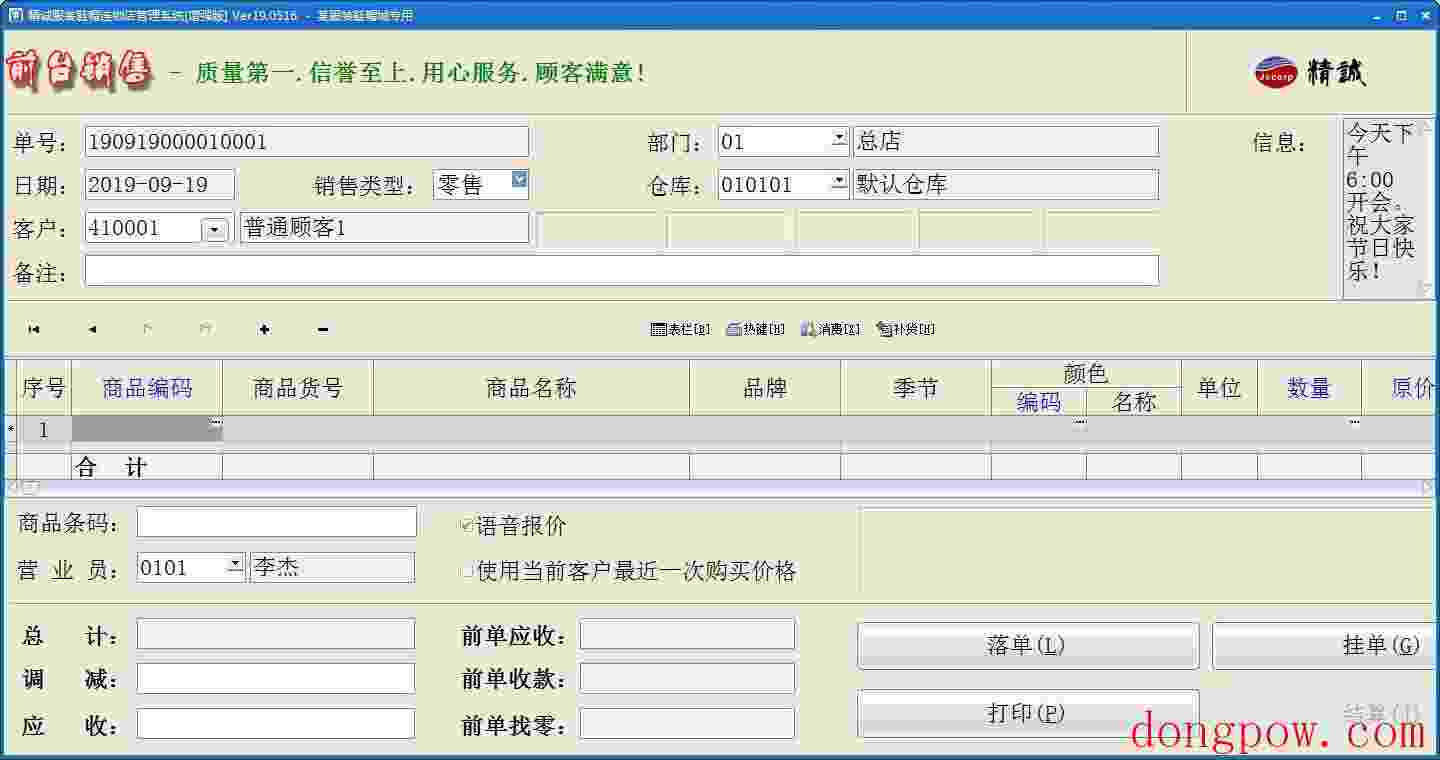1440x760 pixels.
Task: Click the application icon in title bar
Action: click(x=15, y=15)
